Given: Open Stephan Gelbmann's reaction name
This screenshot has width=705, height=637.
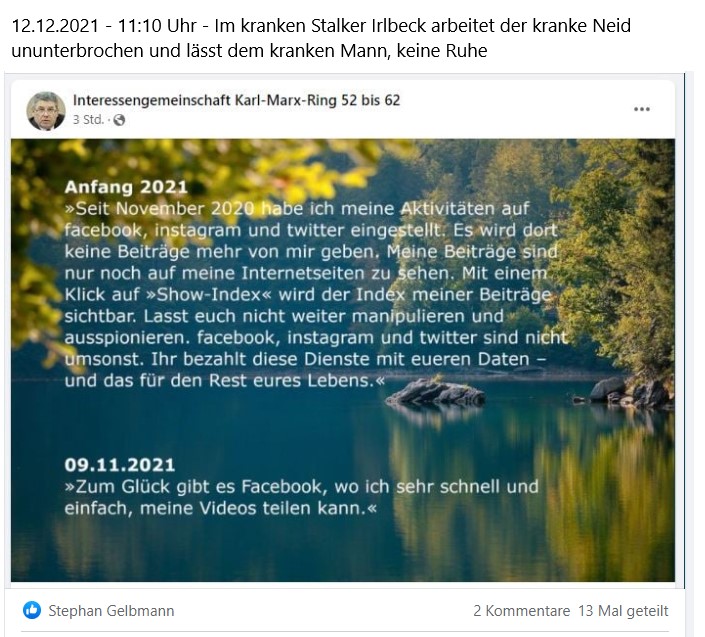Looking at the screenshot, I should 111,610.
